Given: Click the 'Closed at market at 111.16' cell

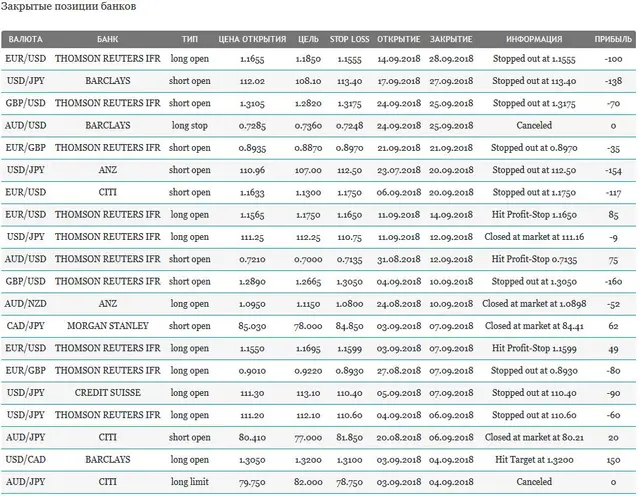Looking at the screenshot, I should (534, 237).
